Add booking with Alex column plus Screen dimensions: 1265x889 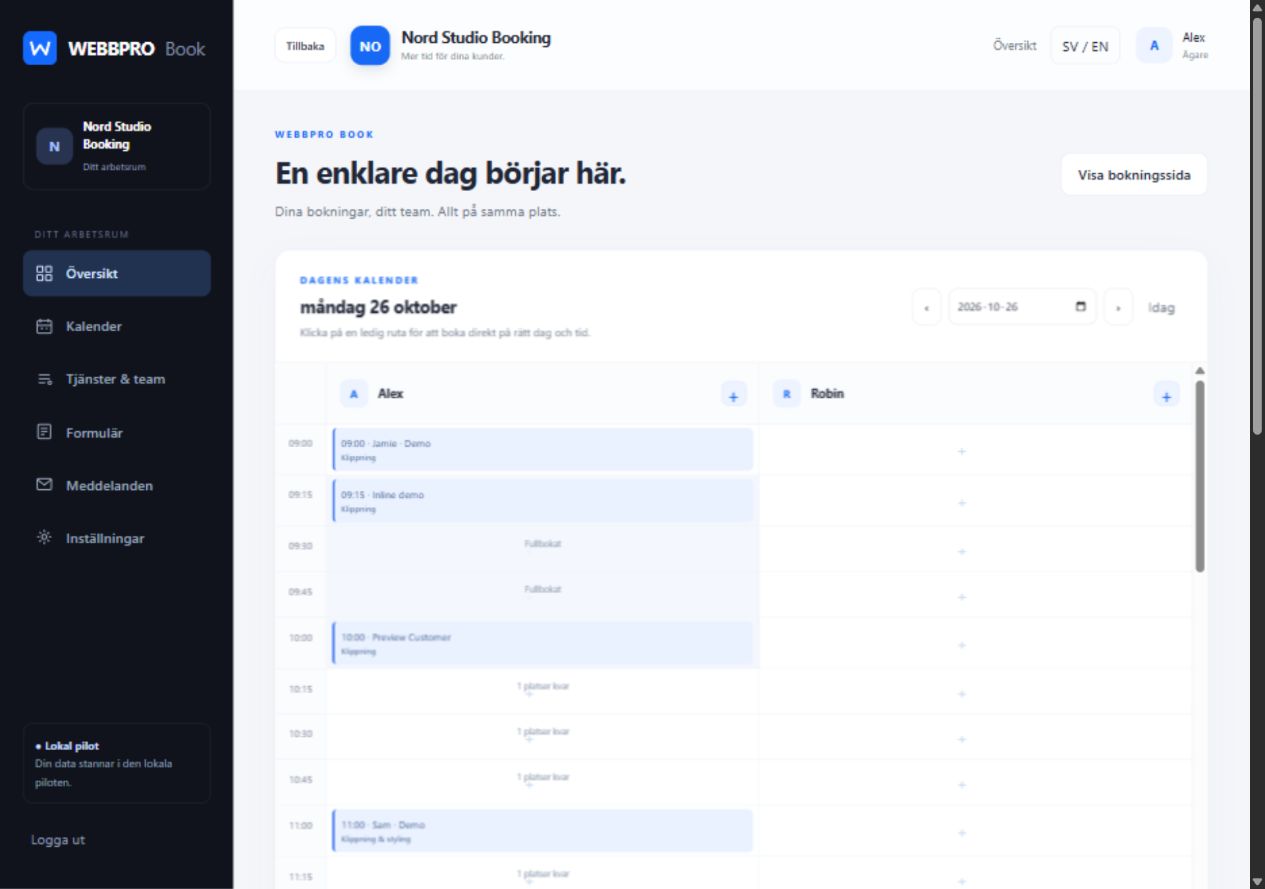[733, 394]
